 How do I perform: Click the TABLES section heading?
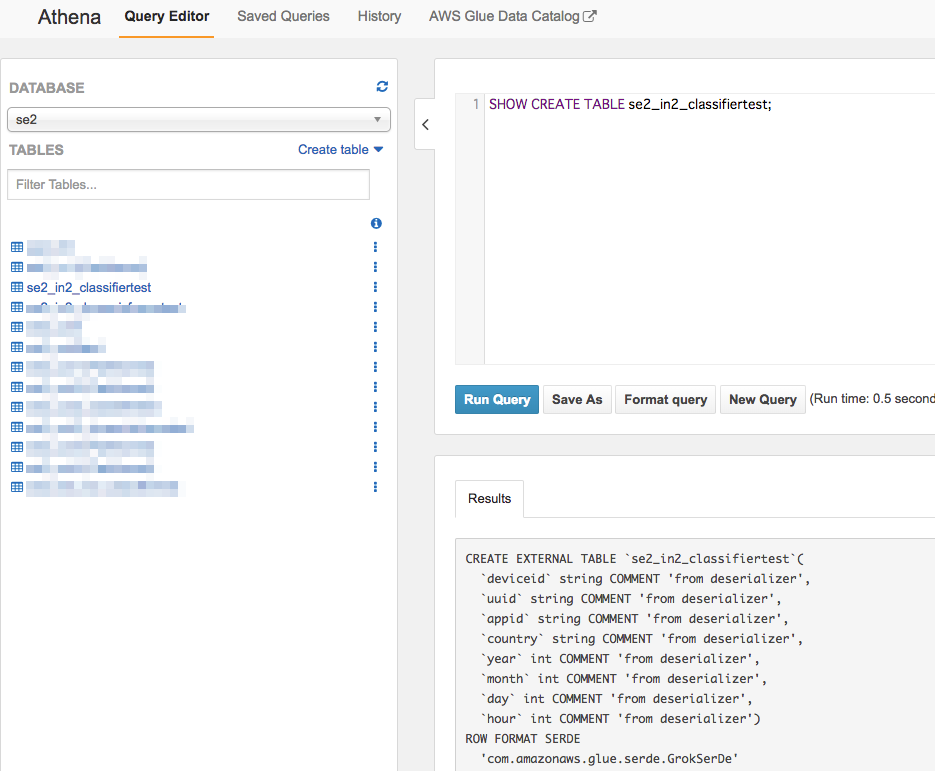point(36,150)
